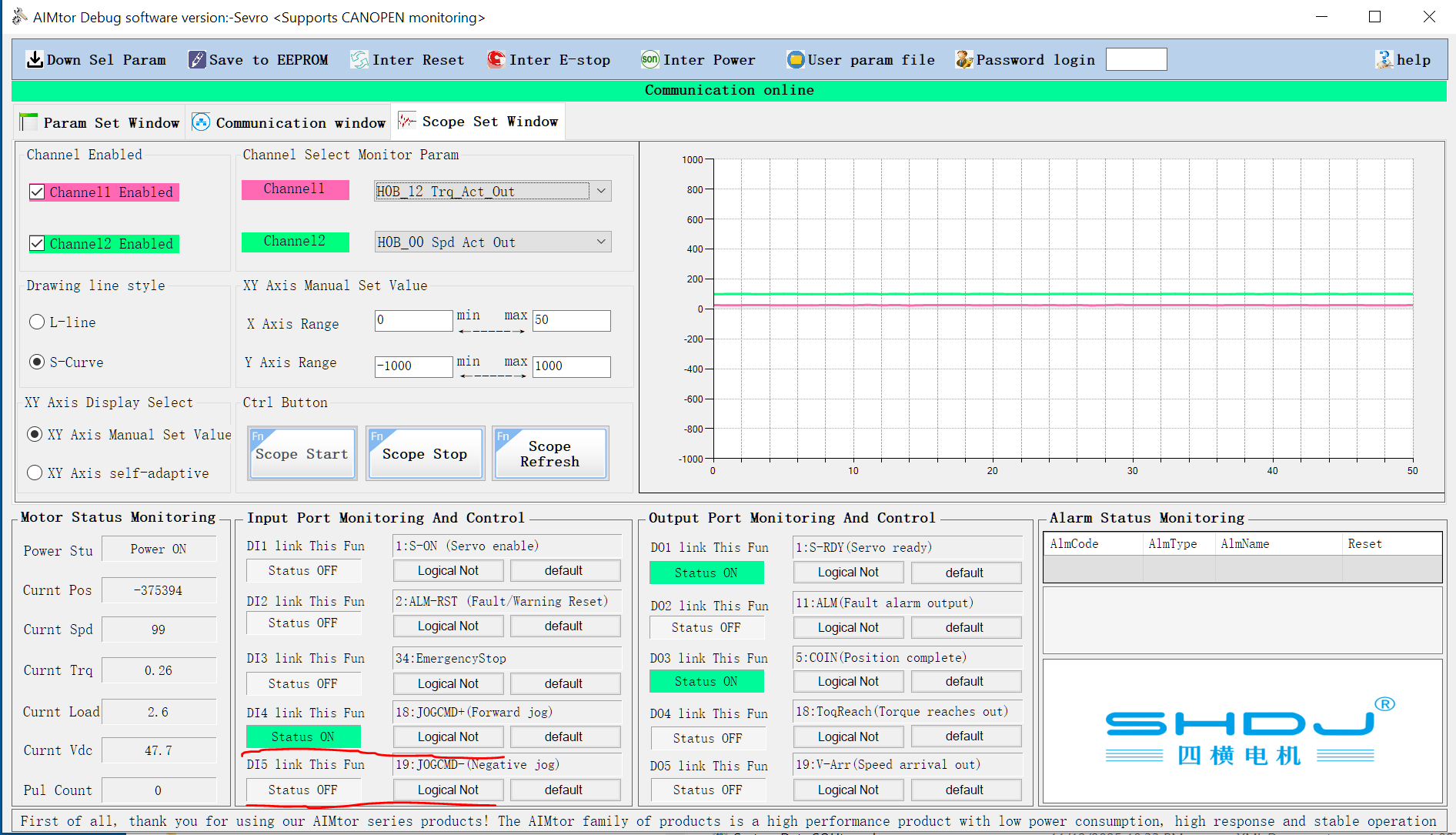Switch to the Param Set Window tab
This screenshot has height=835, width=1456.
tap(100, 123)
